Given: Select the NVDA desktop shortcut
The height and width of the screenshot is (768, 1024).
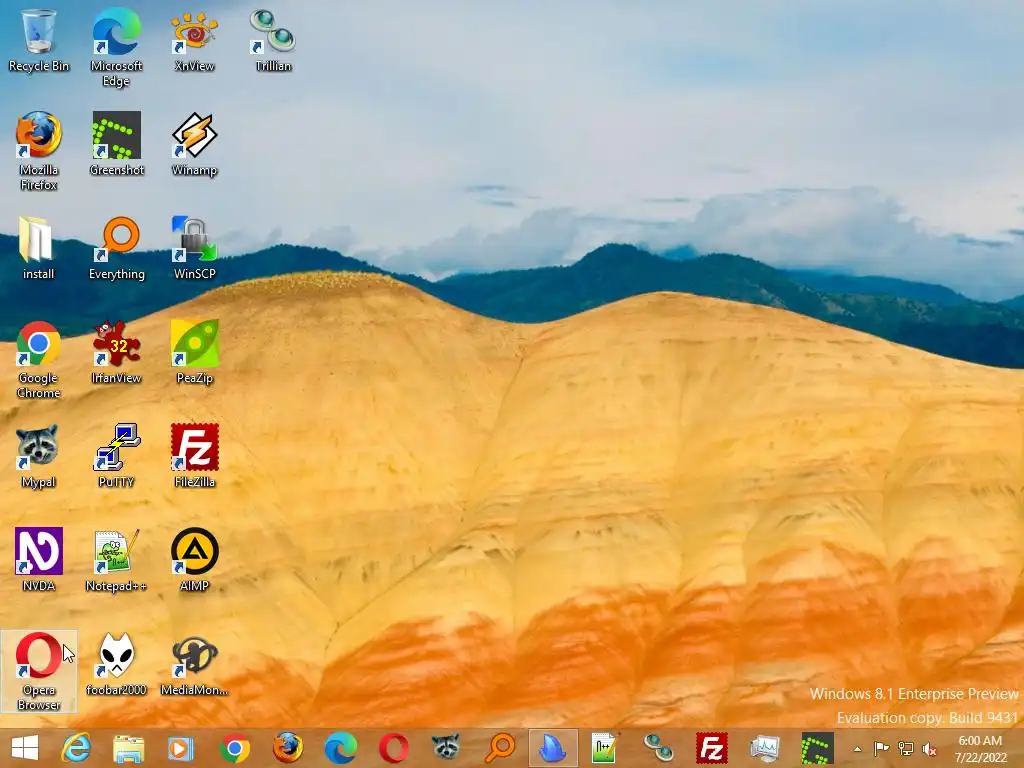Looking at the screenshot, I should pos(39,560).
